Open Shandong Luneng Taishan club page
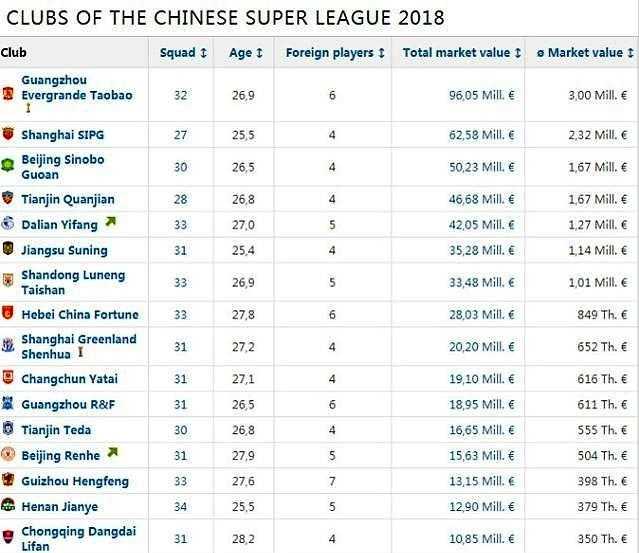This screenshot has width=639, height=553. [x=73, y=282]
